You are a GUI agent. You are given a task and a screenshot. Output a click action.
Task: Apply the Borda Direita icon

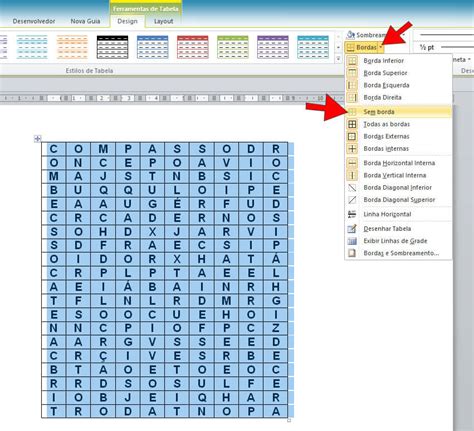[x=352, y=98]
